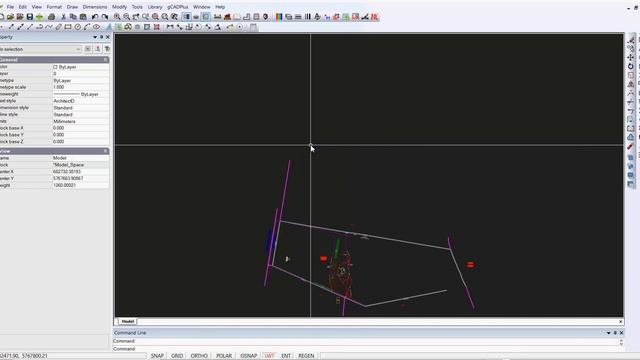Select the Rectangle draw tool
The width and height of the screenshot is (640, 360).
coord(68,27)
